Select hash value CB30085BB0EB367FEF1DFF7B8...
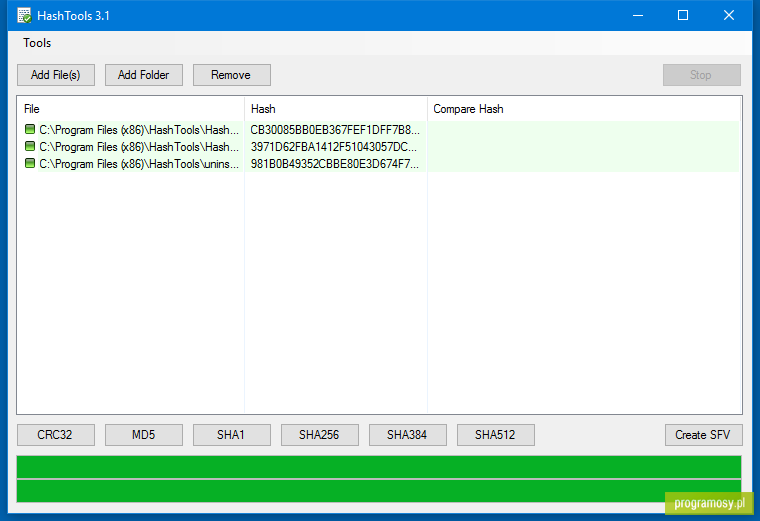The height and width of the screenshot is (521, 760). click(x=335, y=130)
